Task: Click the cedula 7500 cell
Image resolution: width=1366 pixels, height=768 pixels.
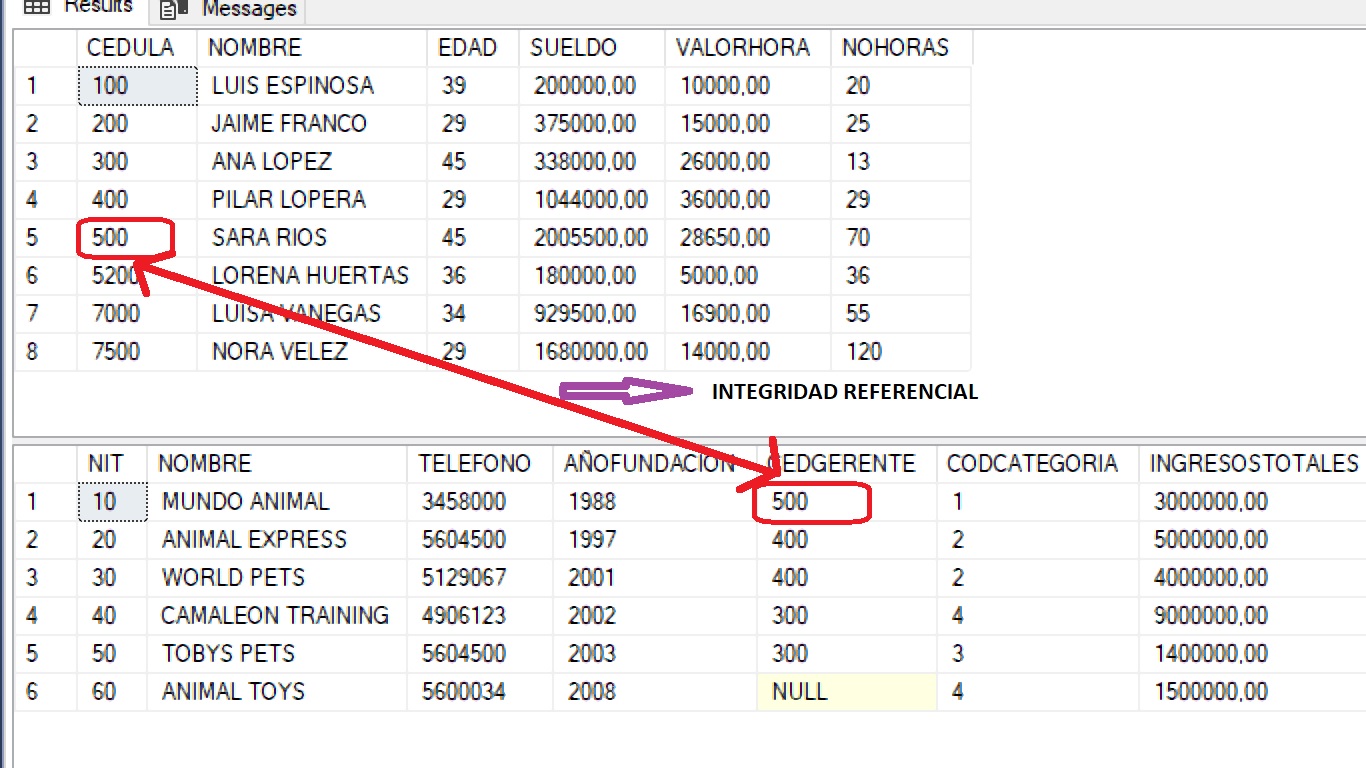Action: point(137,352)
